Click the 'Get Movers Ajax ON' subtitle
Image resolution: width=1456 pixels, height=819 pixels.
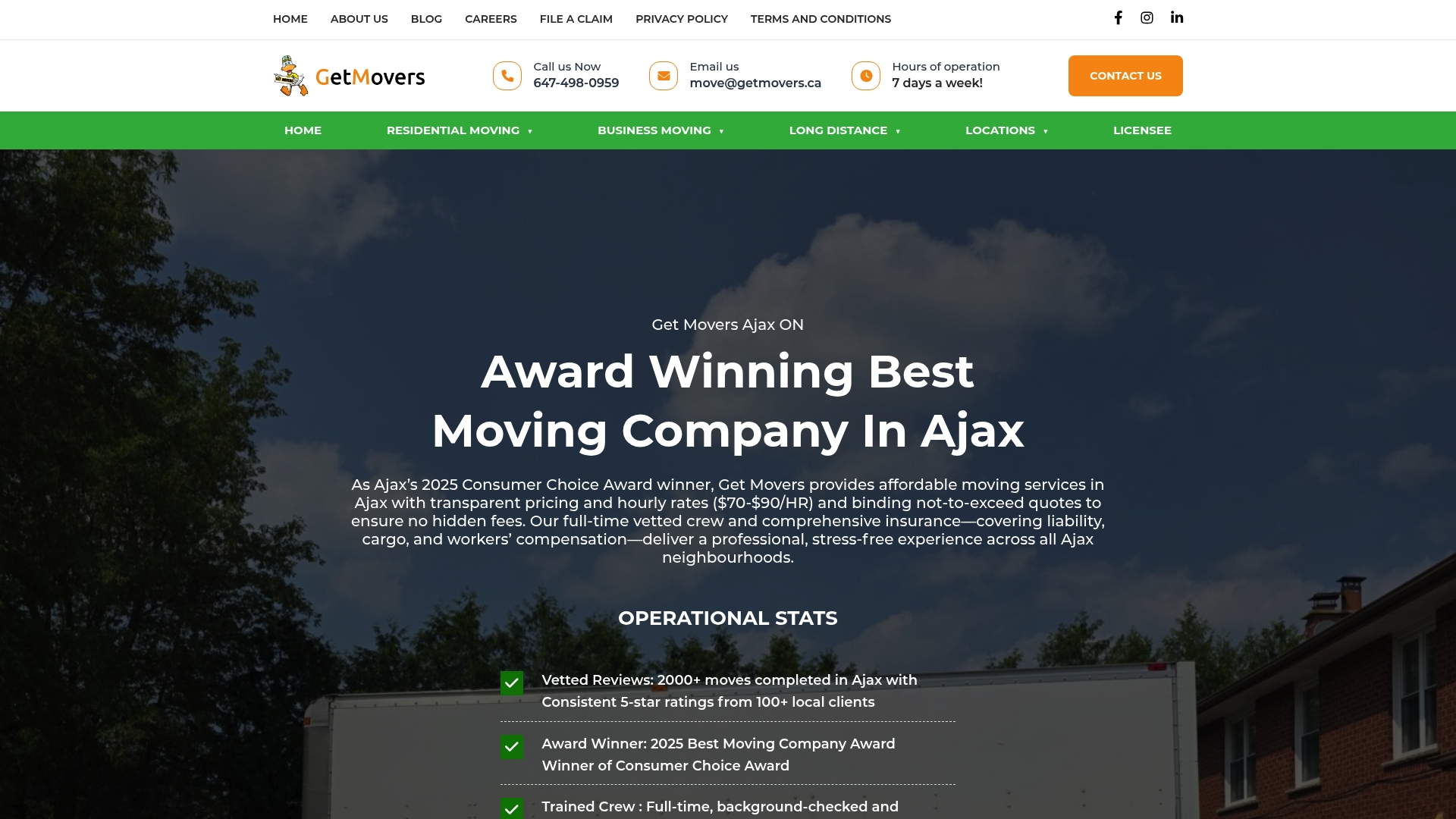728,325
